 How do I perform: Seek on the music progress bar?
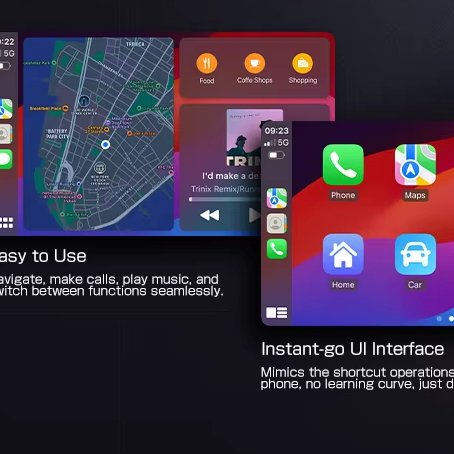click(225, 199)
